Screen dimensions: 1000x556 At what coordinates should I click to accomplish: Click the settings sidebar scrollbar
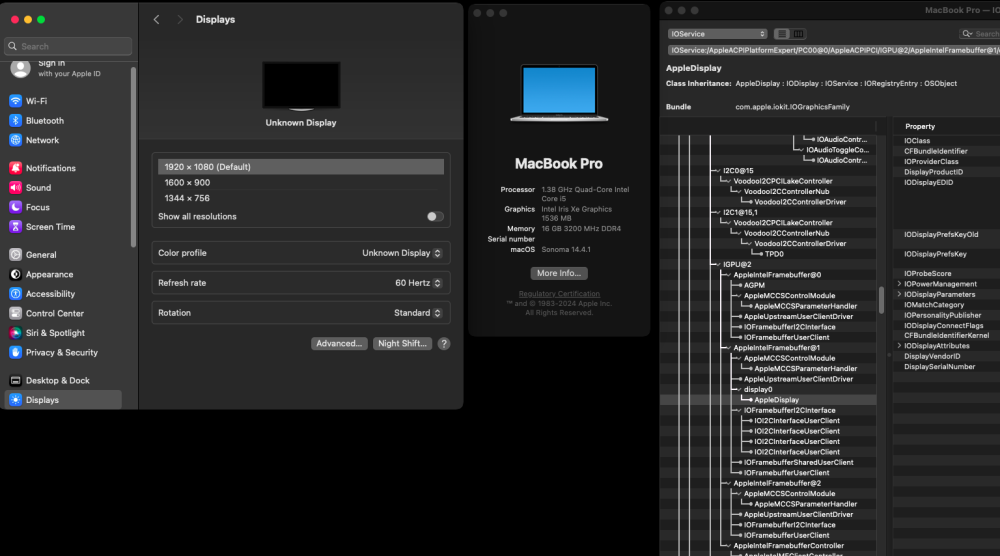pos(133,157)
